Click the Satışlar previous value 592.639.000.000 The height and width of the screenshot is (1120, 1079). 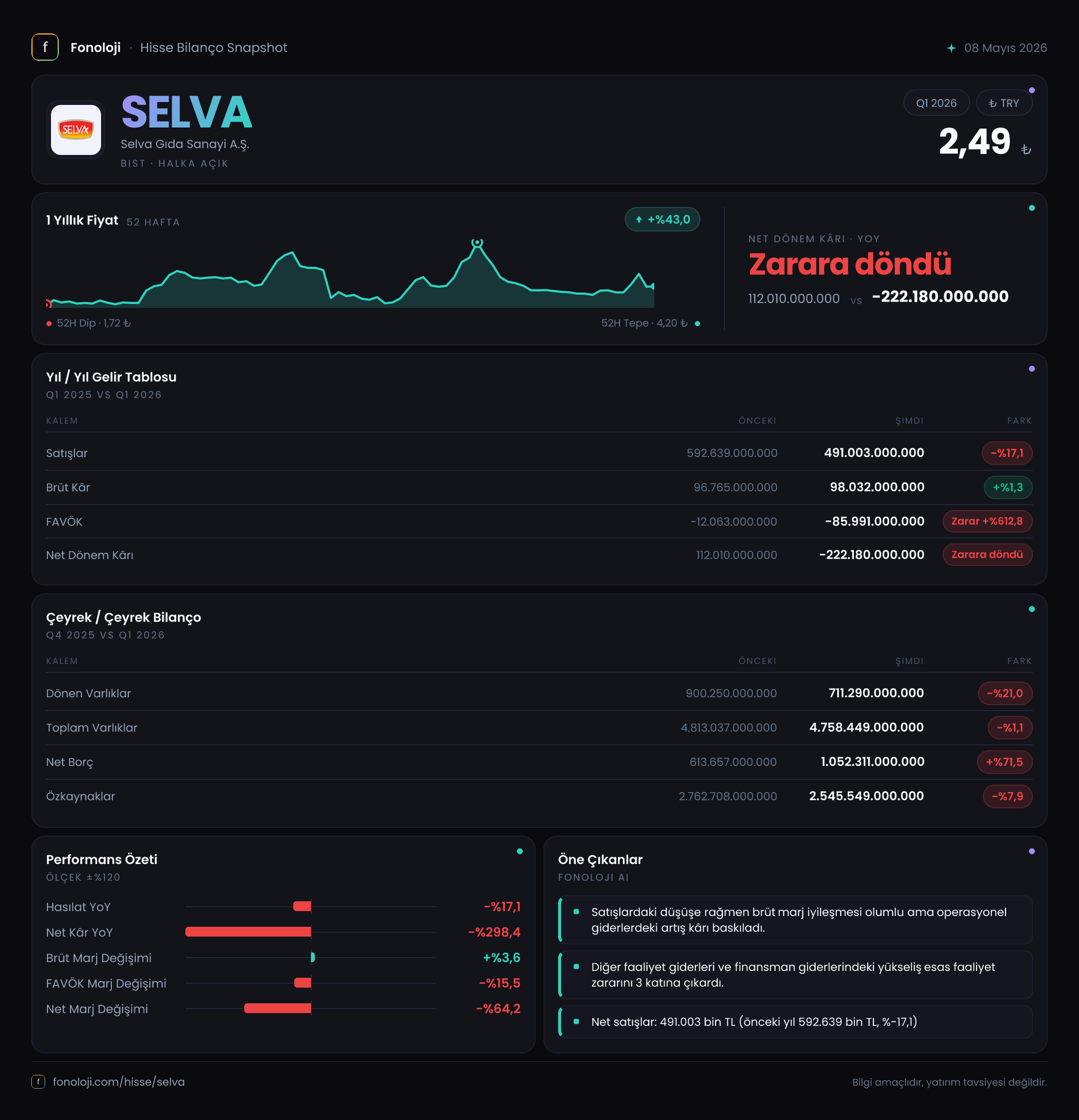[732, 453]
